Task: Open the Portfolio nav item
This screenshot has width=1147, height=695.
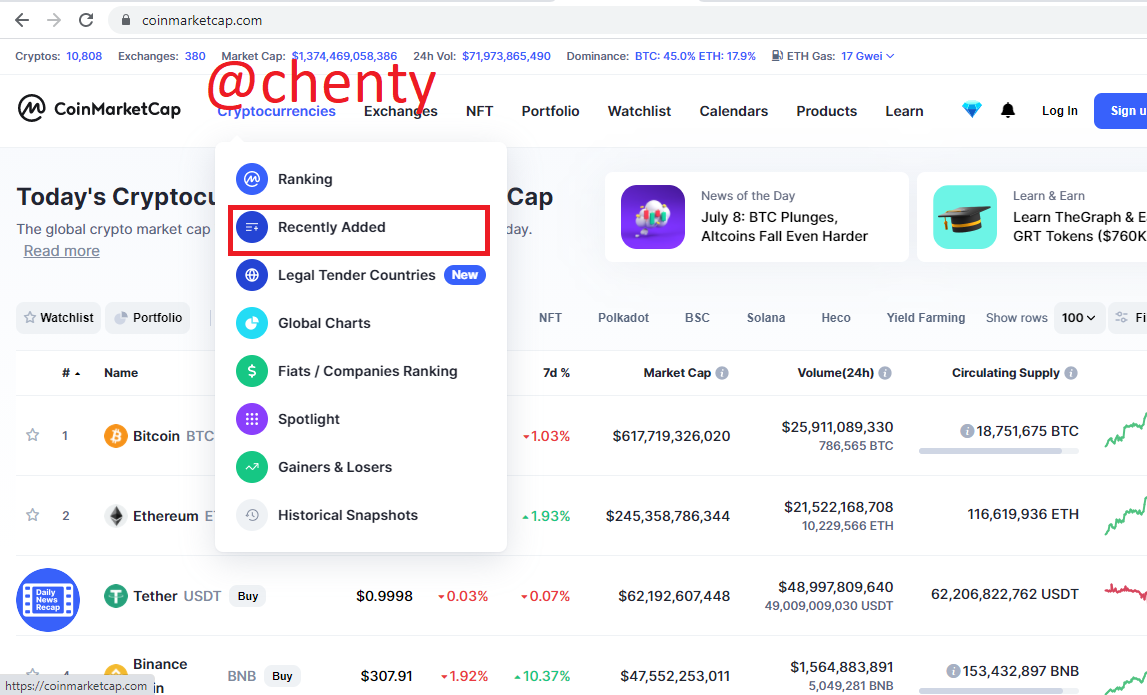Action: pyautogui.click(x=550, y=111)
